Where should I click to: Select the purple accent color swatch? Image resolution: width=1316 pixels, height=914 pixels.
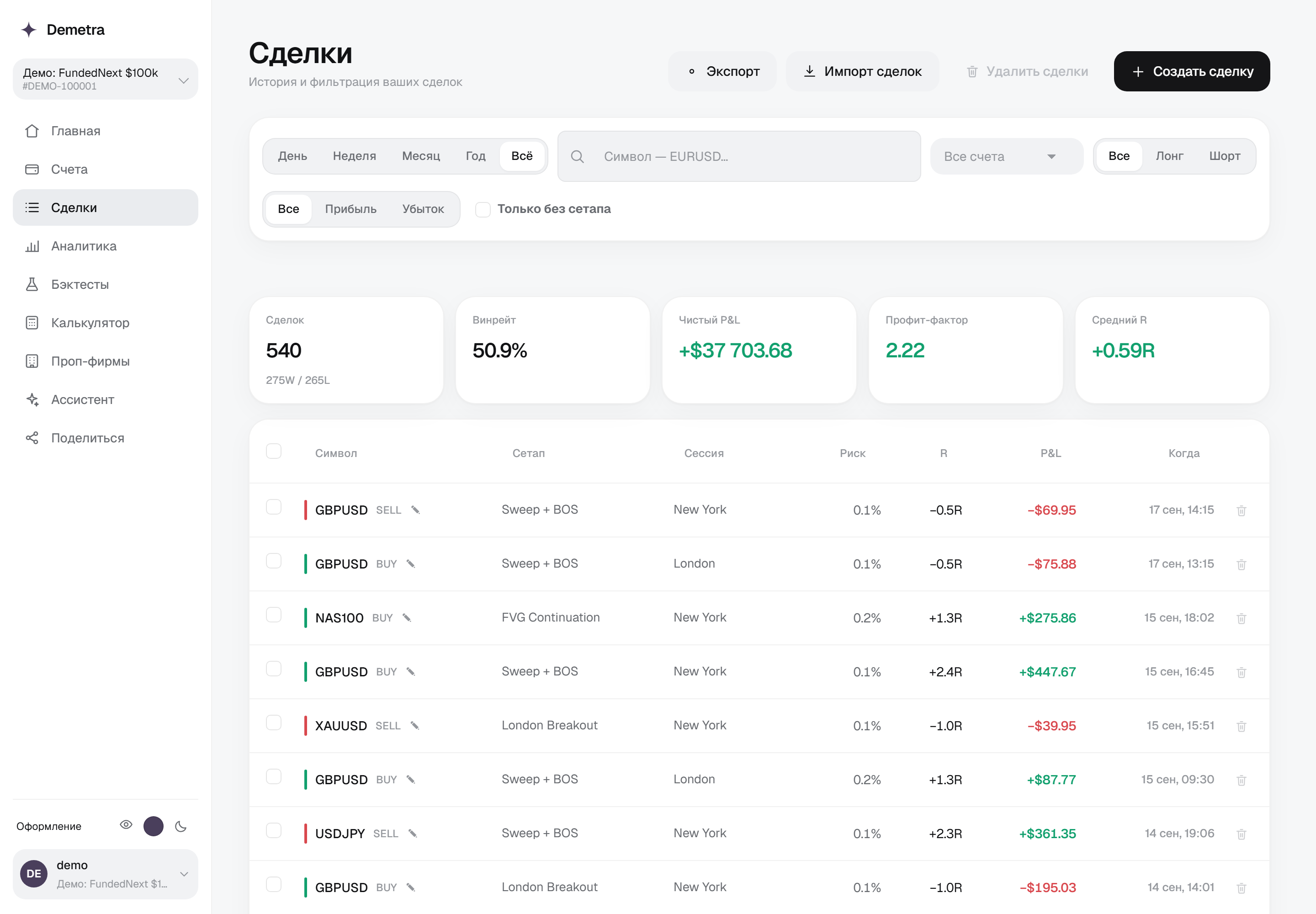pos(154,826)
